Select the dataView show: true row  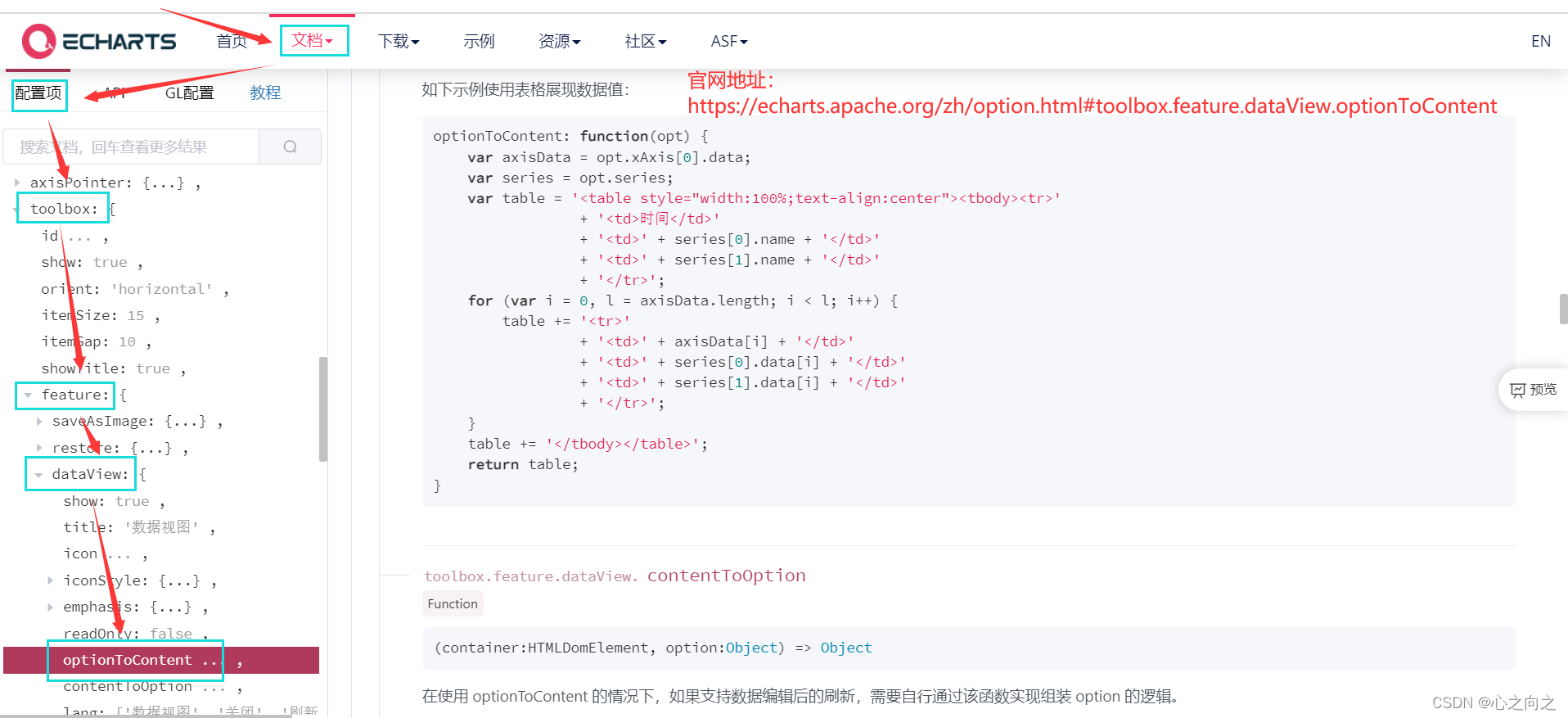[x=114, y=501]
